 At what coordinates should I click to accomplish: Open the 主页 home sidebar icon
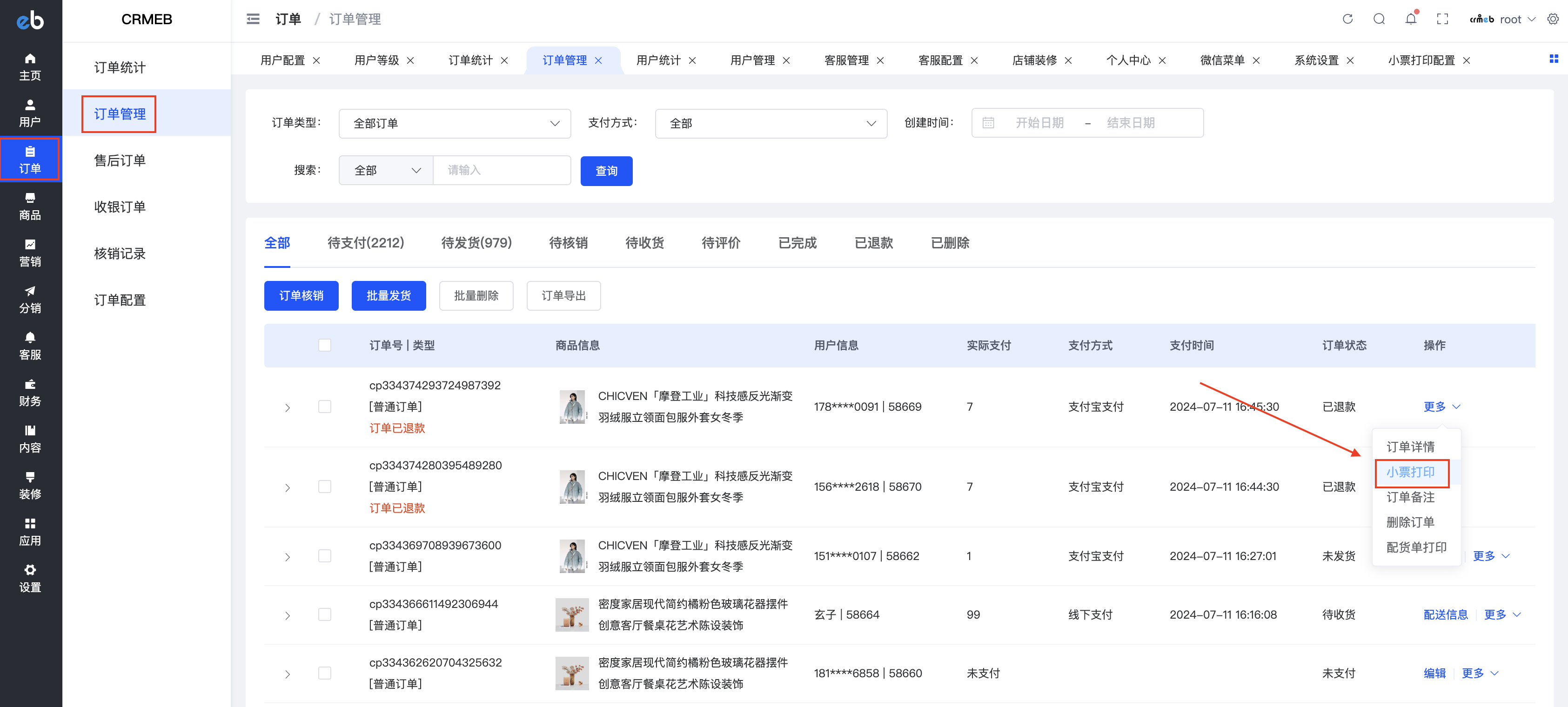click(30, 67)
